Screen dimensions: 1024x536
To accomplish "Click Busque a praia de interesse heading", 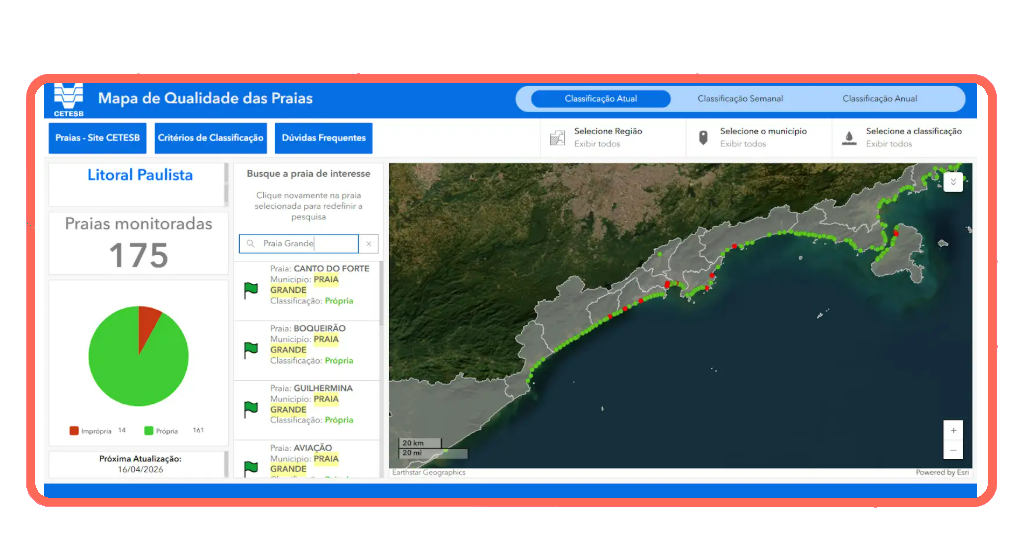I will click(x=308, y=174).
